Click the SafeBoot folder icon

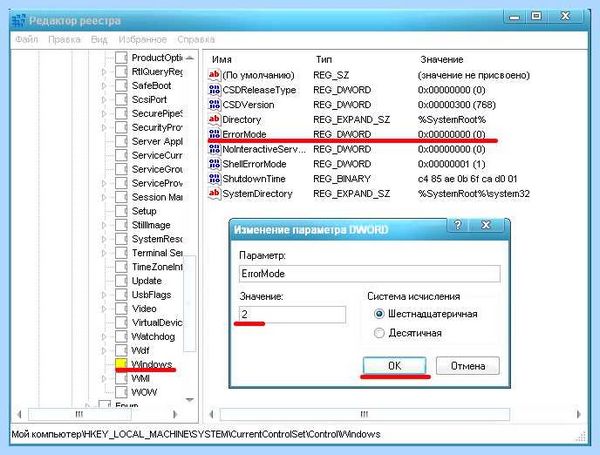tap(121, 86)
